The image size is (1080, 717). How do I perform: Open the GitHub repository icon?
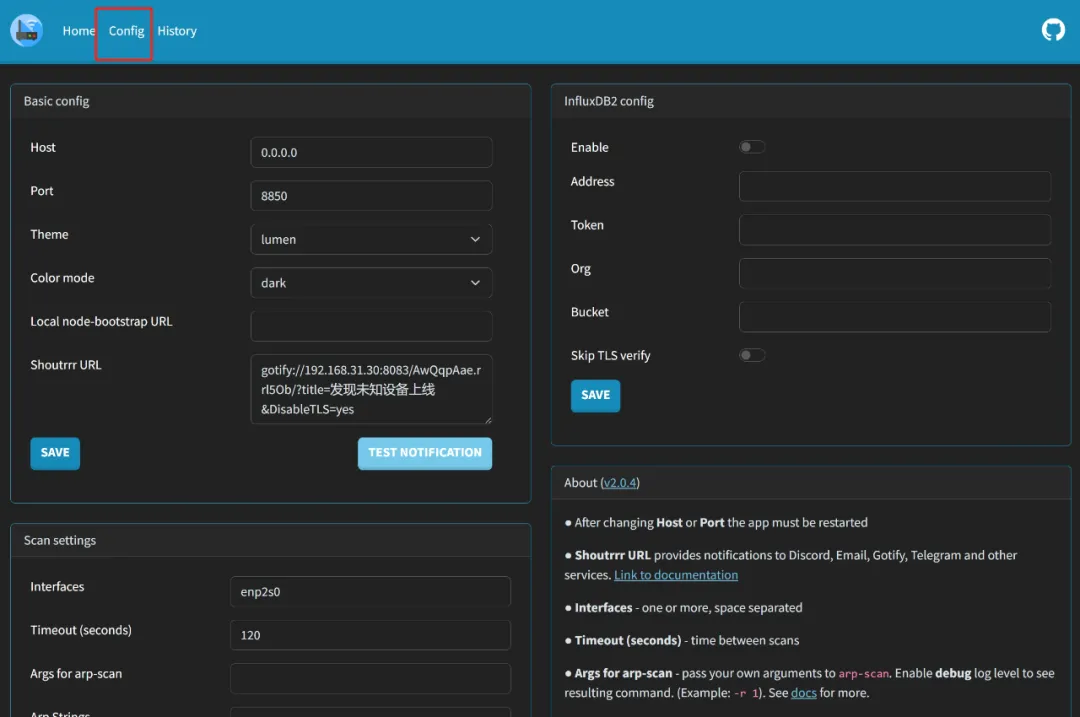tap(1053, 30)
